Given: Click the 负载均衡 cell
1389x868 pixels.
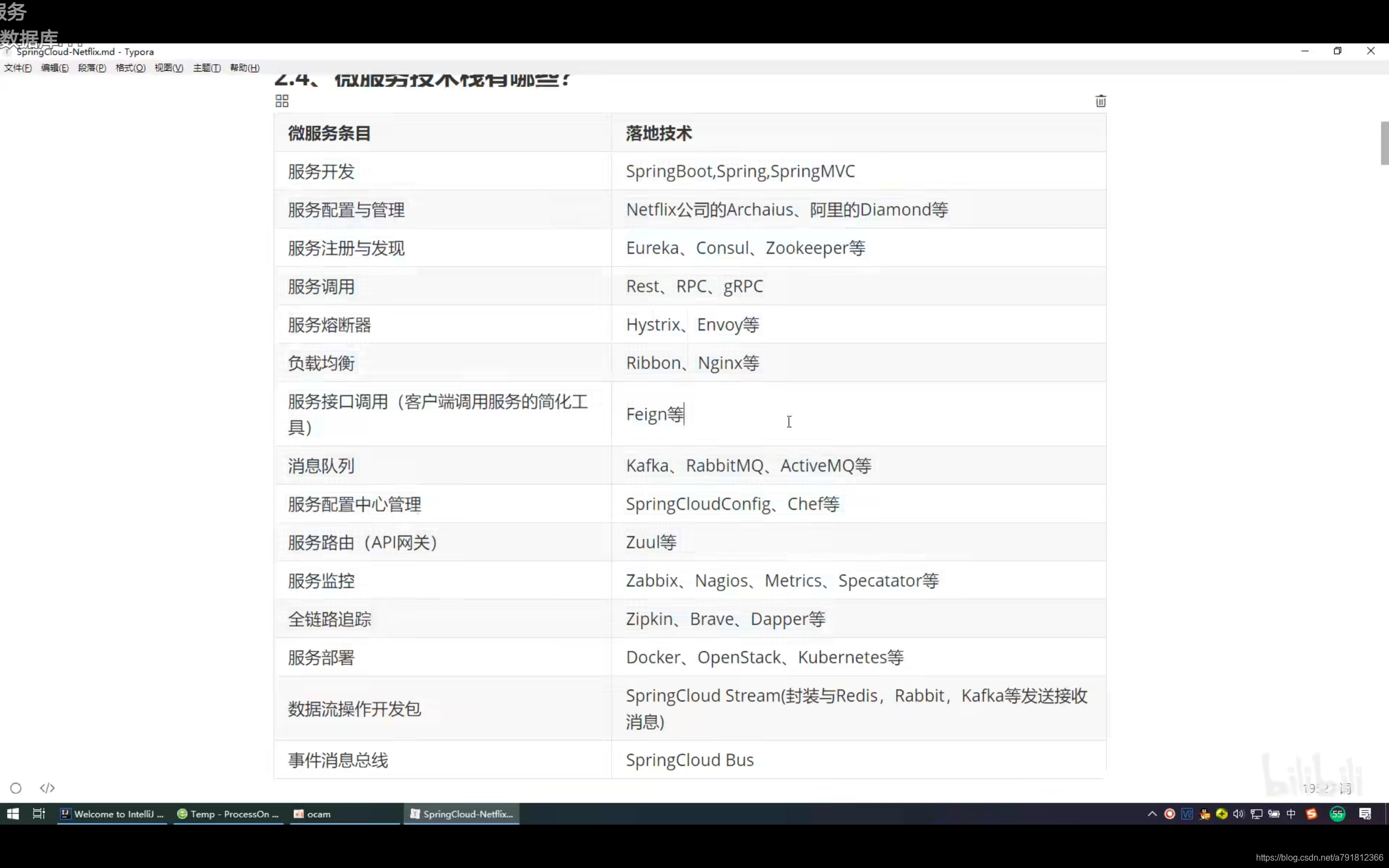Looking at the screenshot, I should tap(443, 363).
